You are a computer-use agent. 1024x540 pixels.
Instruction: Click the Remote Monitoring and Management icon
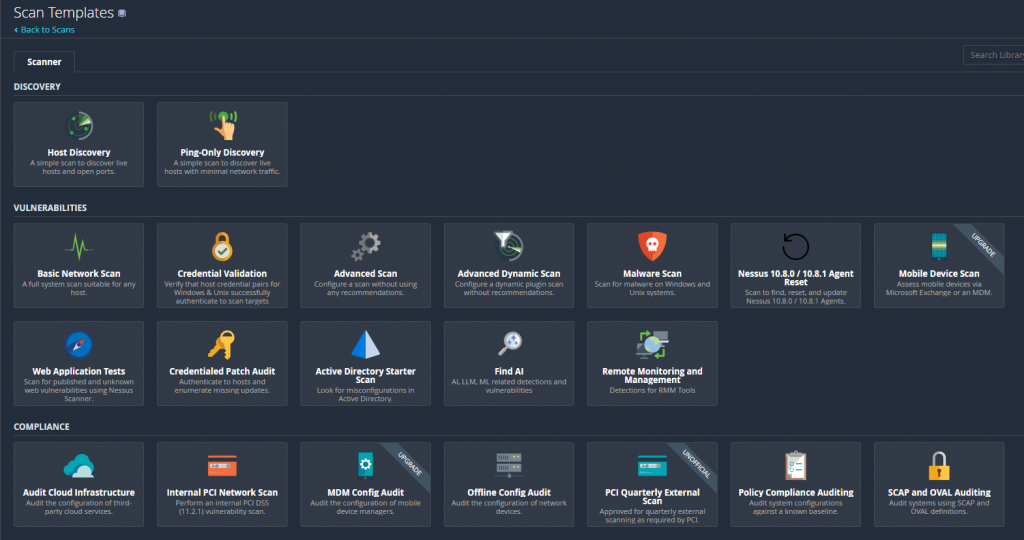point(652,345)
